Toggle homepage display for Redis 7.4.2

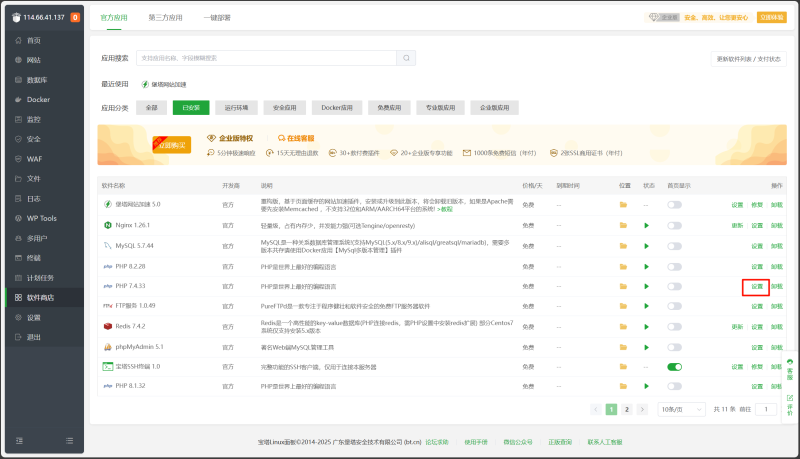pyautogui.click(x=674, y=326)
